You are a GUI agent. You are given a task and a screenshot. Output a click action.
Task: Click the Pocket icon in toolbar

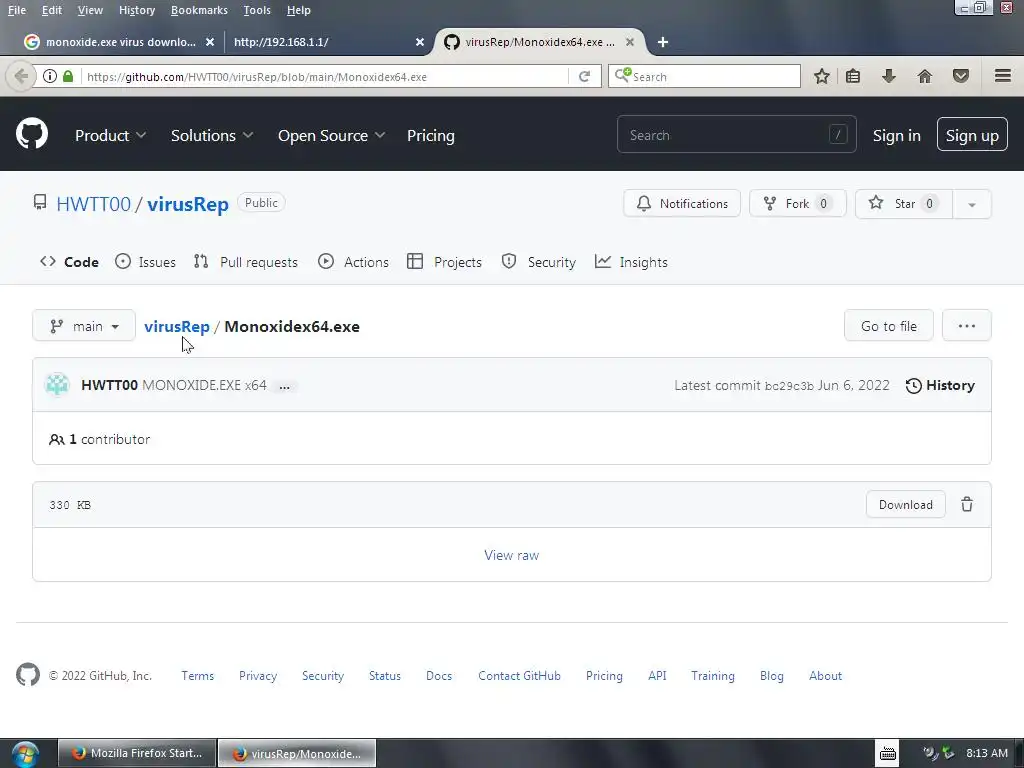961,76
